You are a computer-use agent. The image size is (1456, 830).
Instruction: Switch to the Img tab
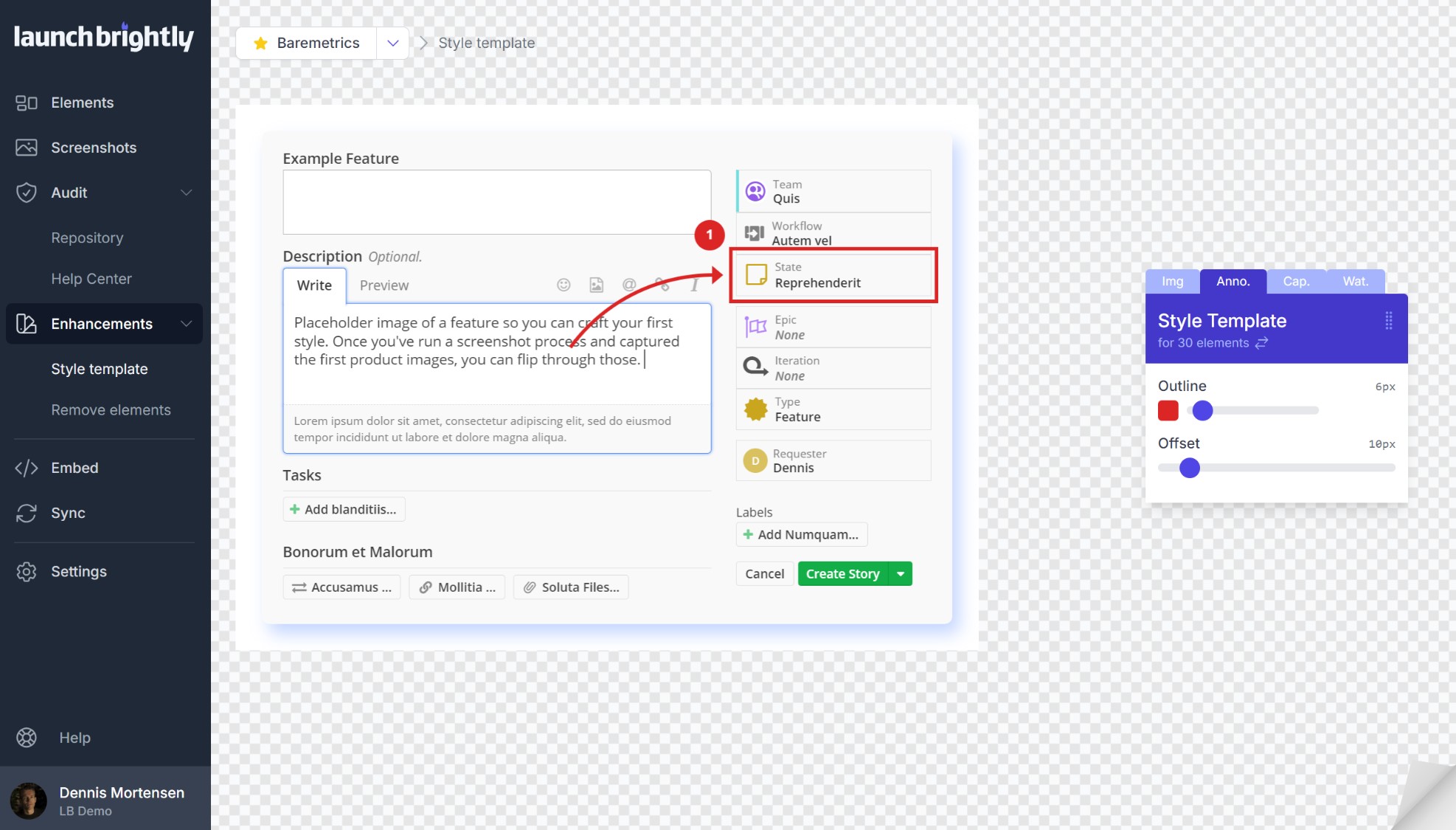[1173, 281]
